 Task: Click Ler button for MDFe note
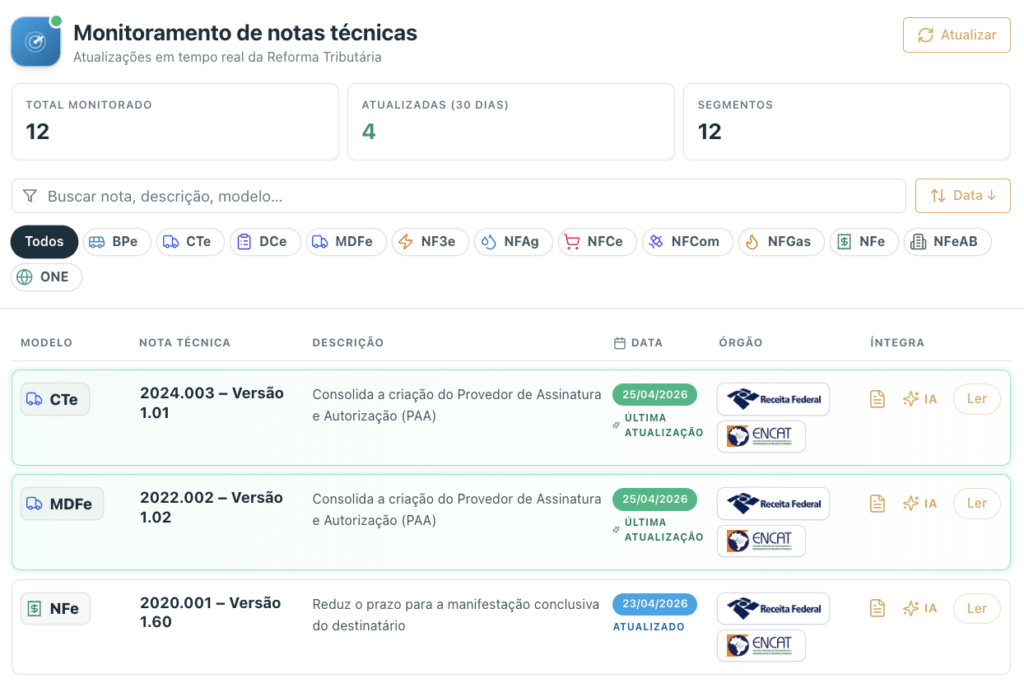tap(976, 503)
